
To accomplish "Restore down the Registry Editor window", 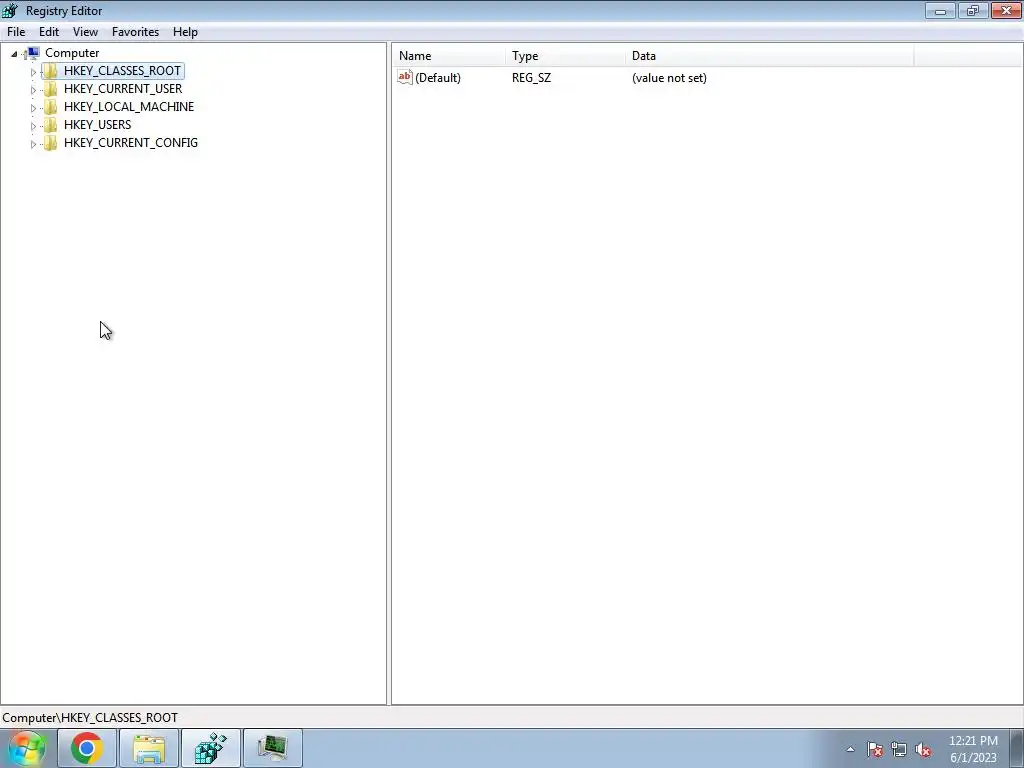I will [x=973, y=10].
